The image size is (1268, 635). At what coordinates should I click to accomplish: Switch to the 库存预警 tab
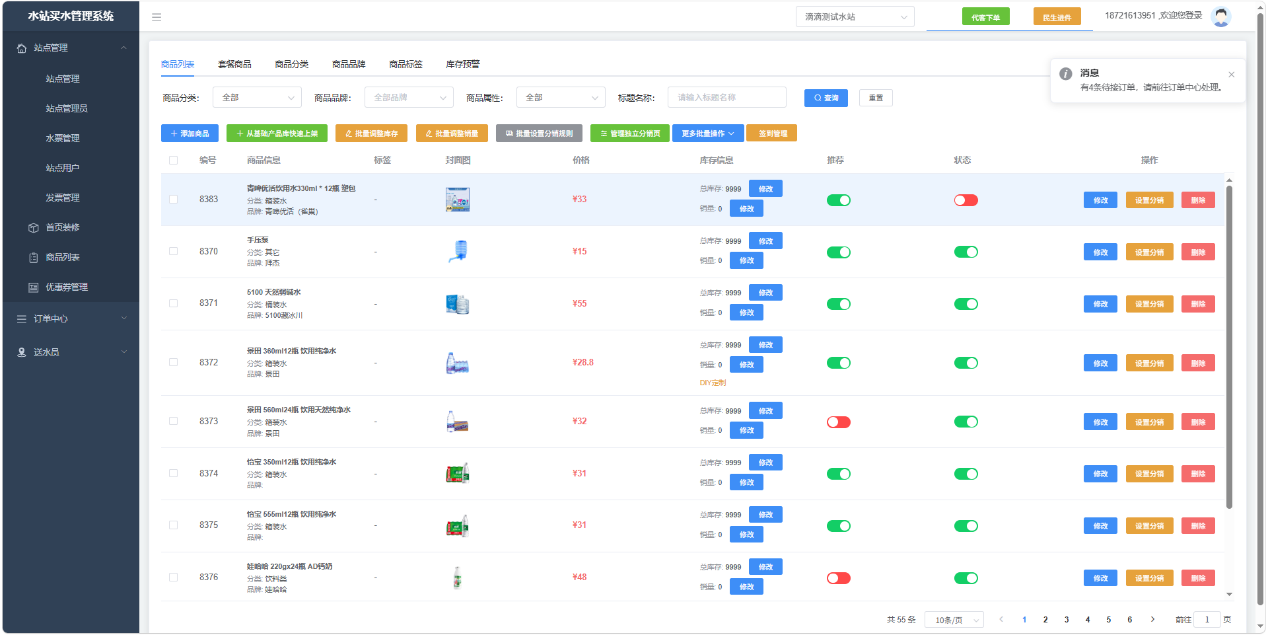coord(463,64)
